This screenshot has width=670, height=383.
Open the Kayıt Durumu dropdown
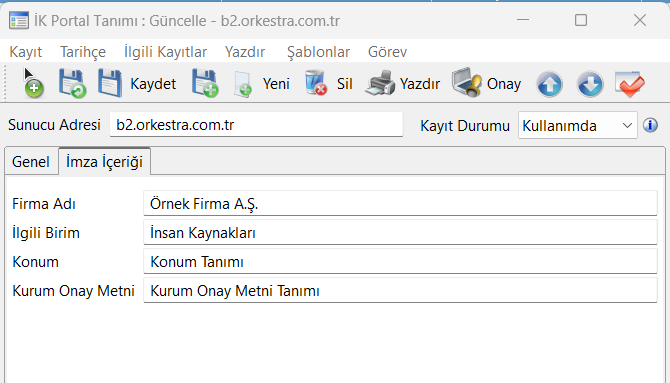point(577,125)
